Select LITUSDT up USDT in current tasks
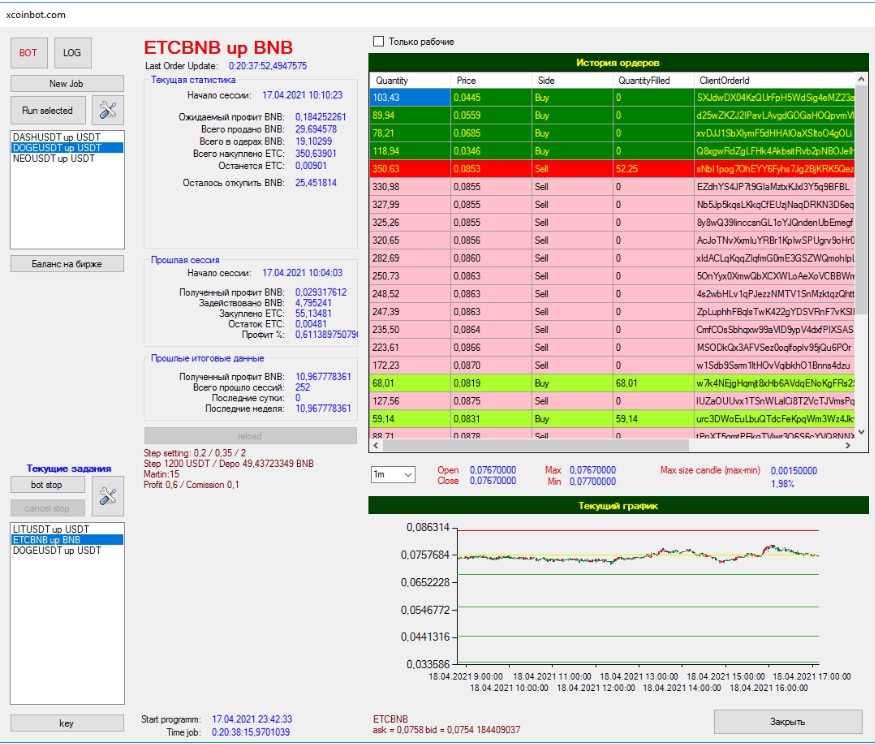 [x=51, y=529]
